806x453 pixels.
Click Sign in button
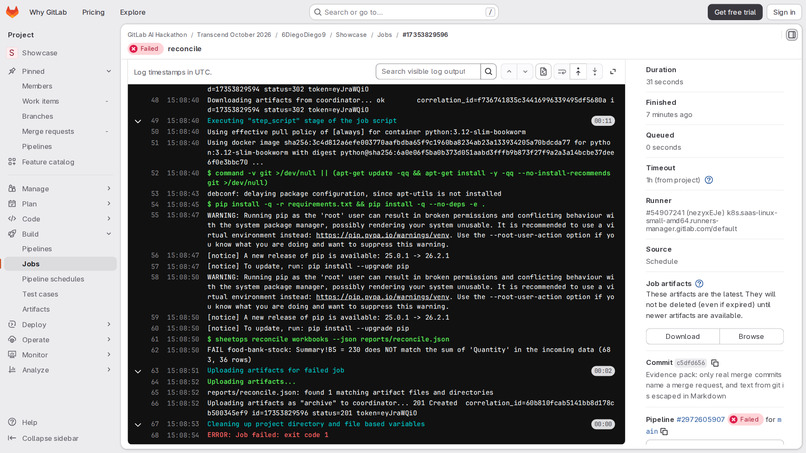click(x=784, y=12)
